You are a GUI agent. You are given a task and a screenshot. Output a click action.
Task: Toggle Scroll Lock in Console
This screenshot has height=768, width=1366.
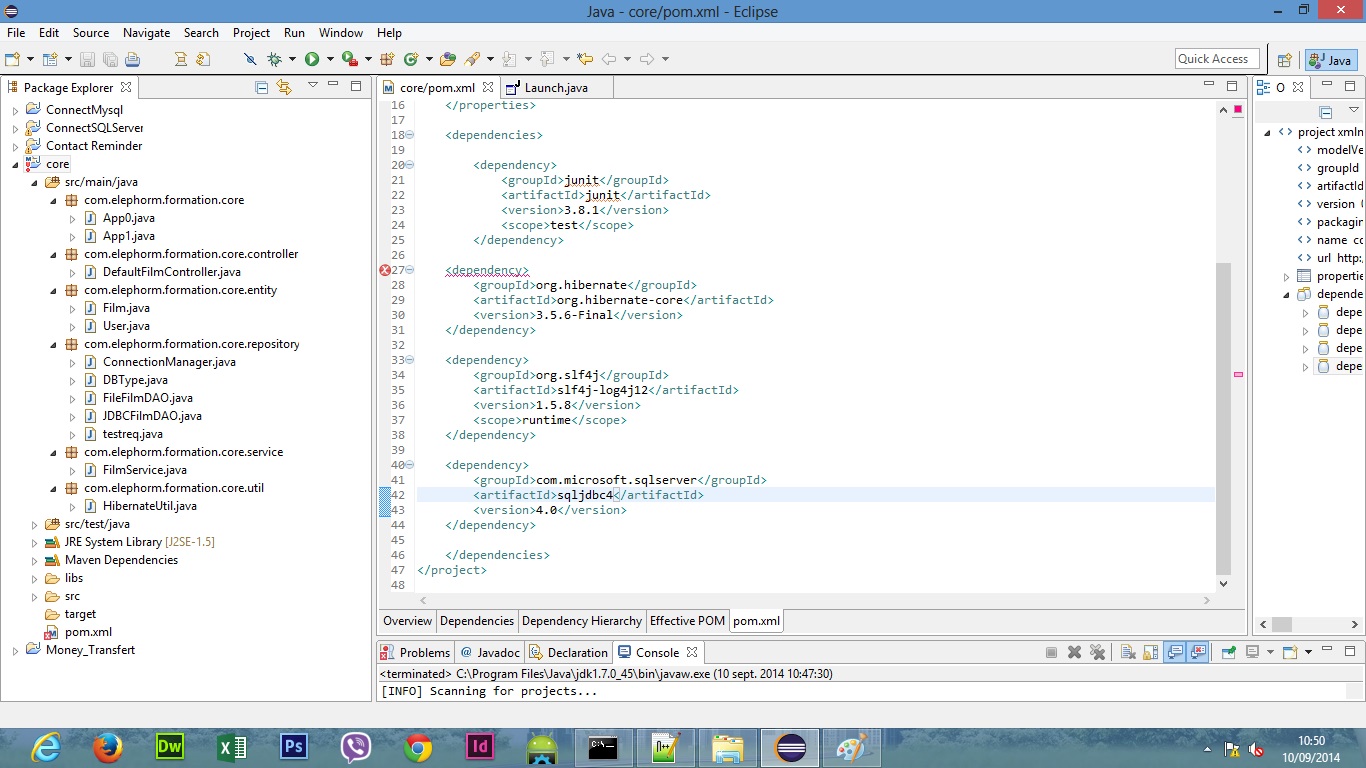(x=1151, y=652)
